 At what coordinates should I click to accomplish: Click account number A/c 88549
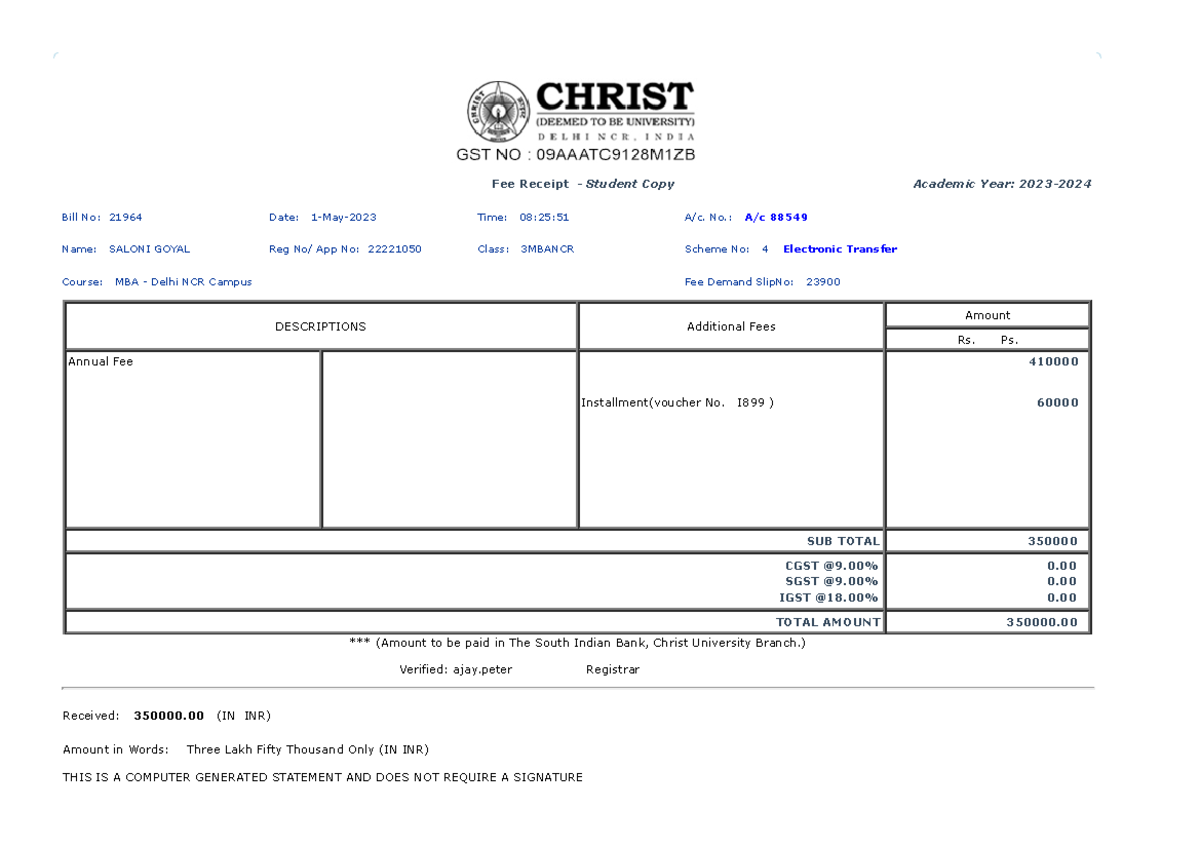coord(776,217)
